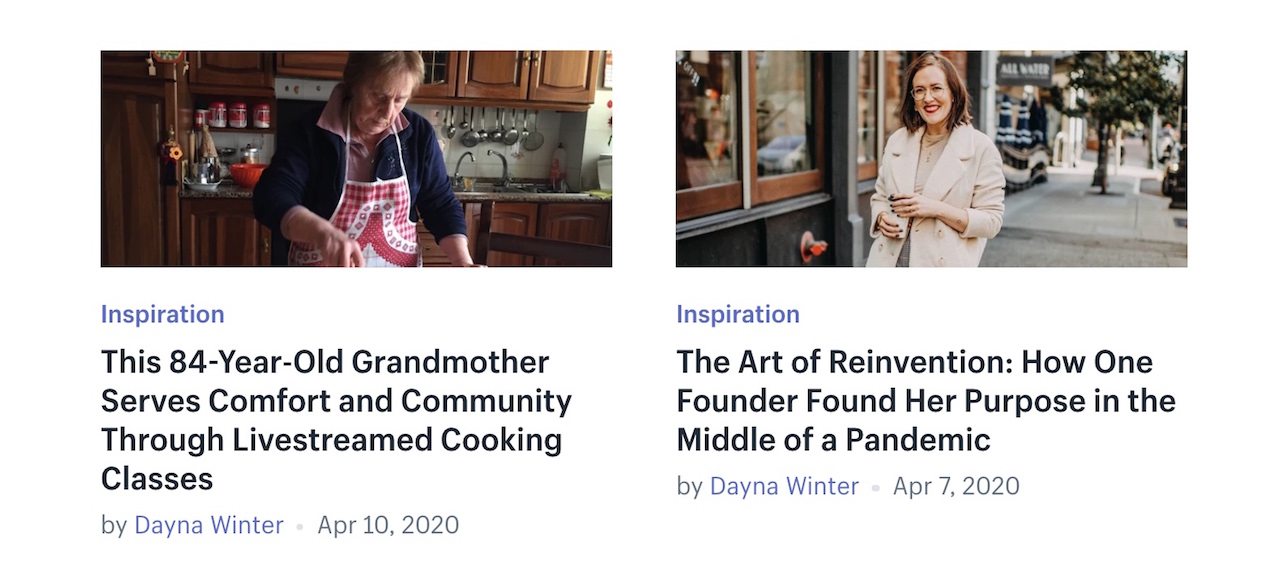1280x587 pixels.
Task: Open the 84-Year-Old Grandmother article title
Action: [x=337, y=420]
